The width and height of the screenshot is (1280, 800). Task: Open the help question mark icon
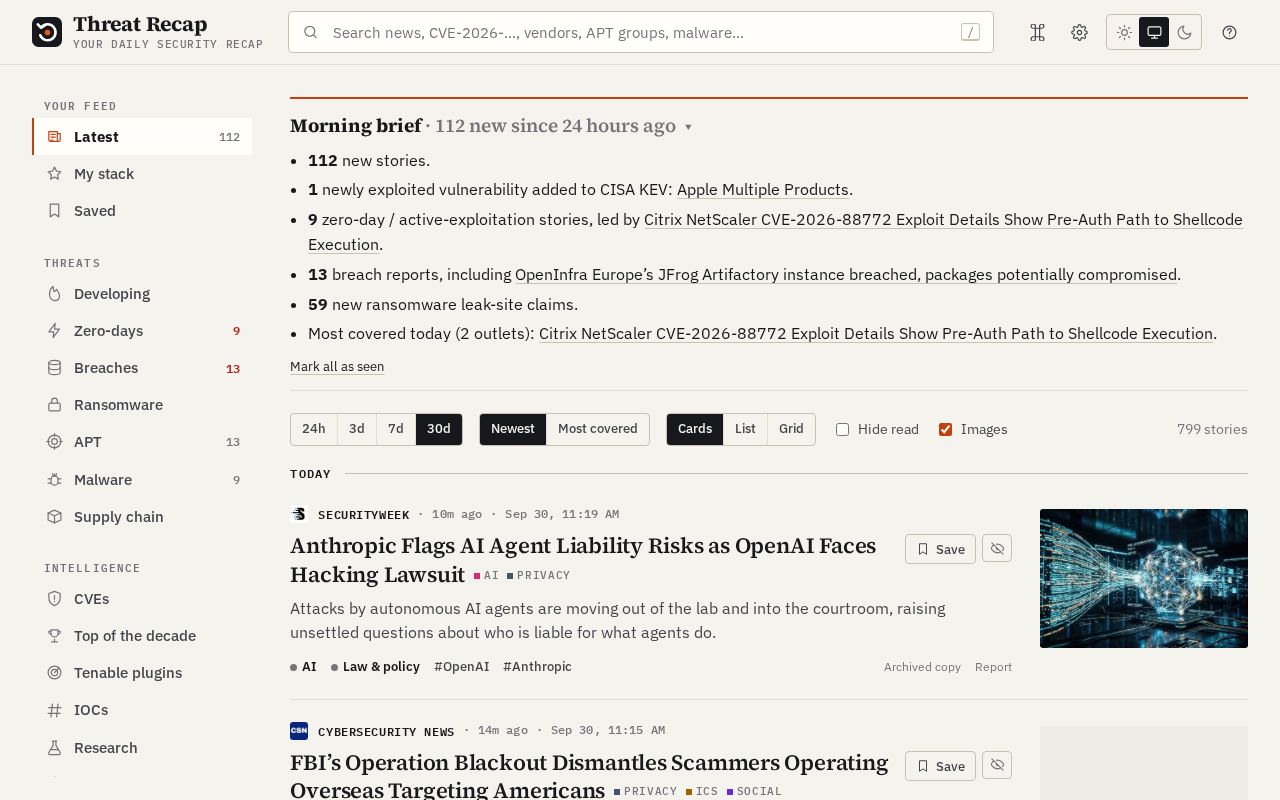tap(1230, 32)
